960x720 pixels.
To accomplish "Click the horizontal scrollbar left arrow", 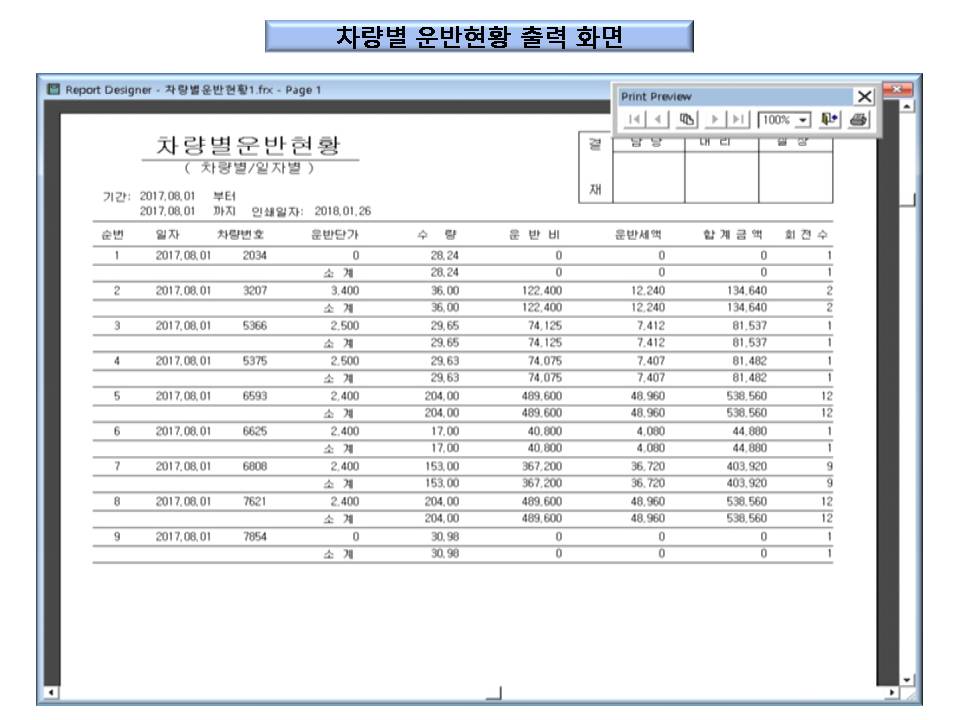I will click(x=51, y=692).
